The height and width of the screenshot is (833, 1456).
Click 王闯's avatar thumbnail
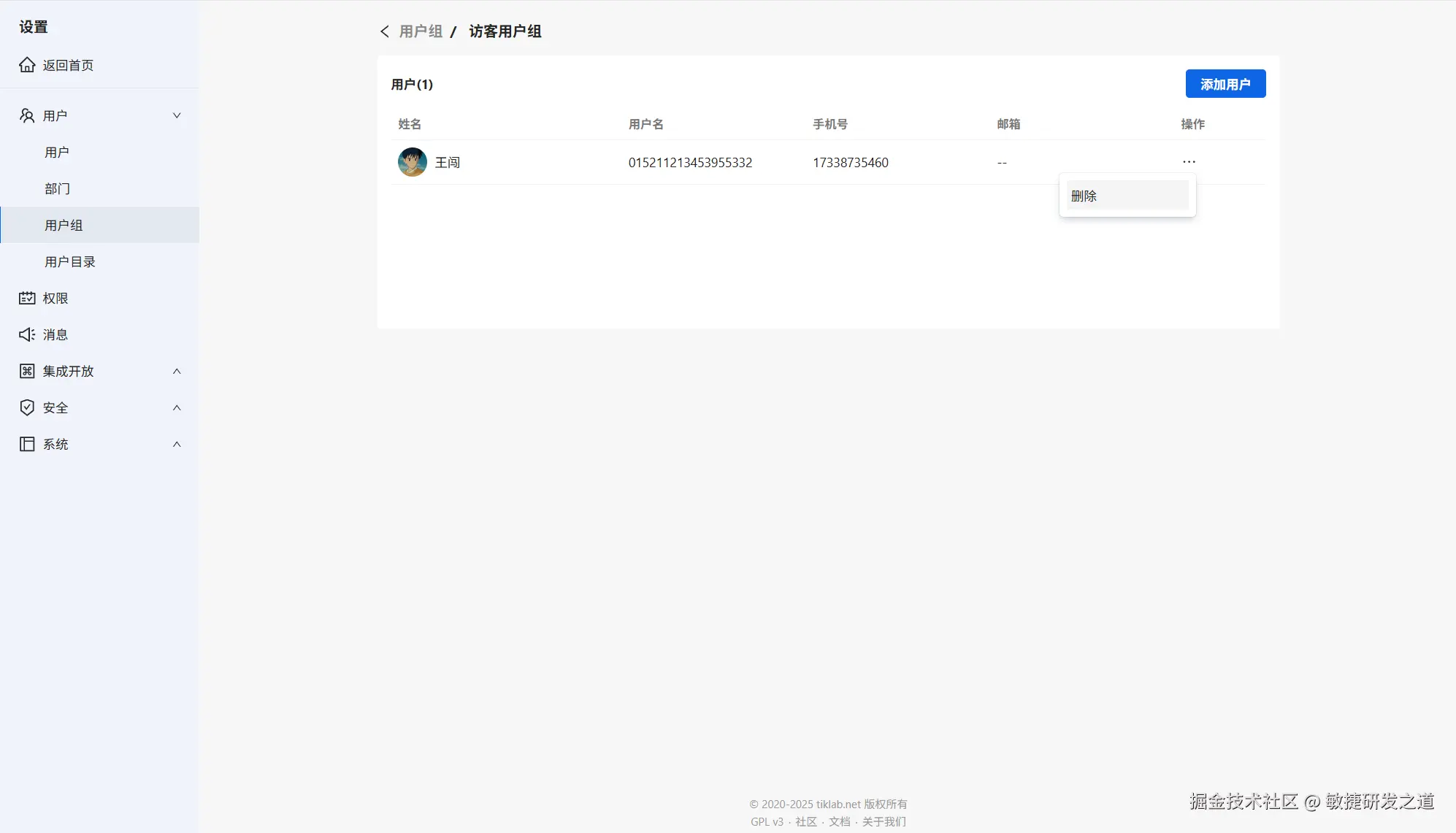(413, 162)
